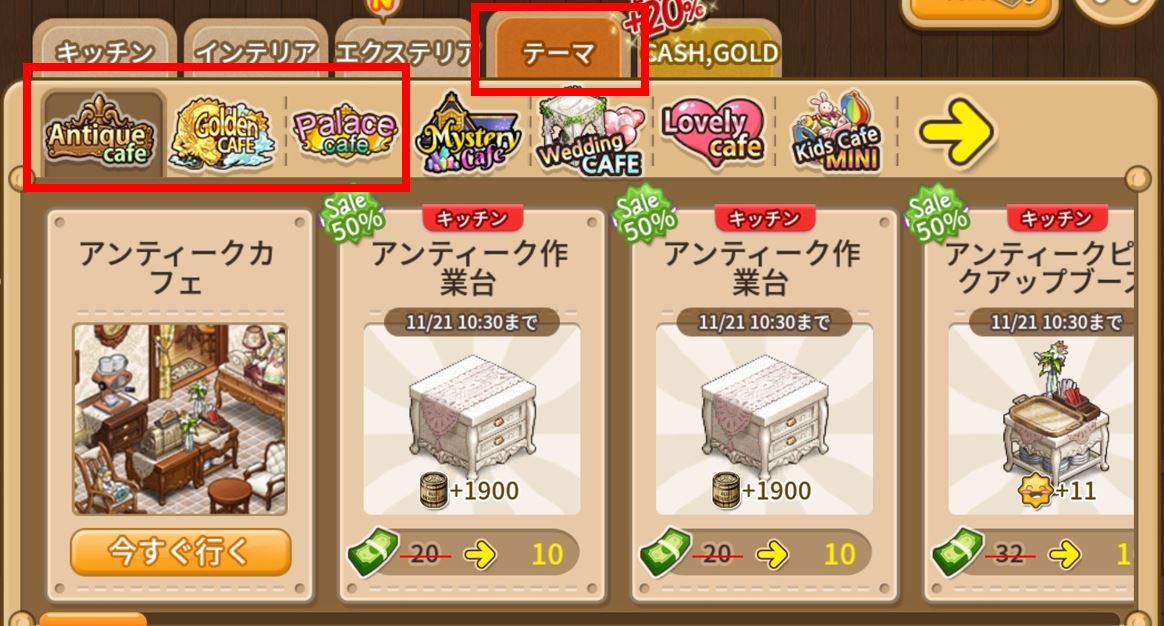Click second アンティーク作業台 item image
The height and width of the screenshot is (626, 1164).
click(764, 420)
